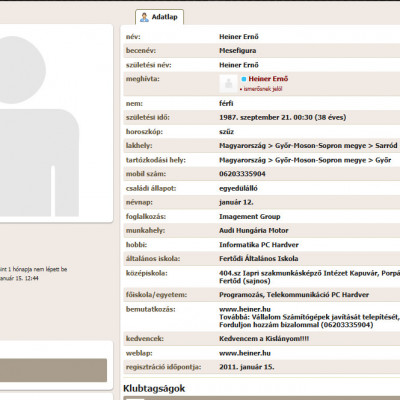
Task: Select mobile number '06203335904' in mobil szám row
Action: click(242, 174)
